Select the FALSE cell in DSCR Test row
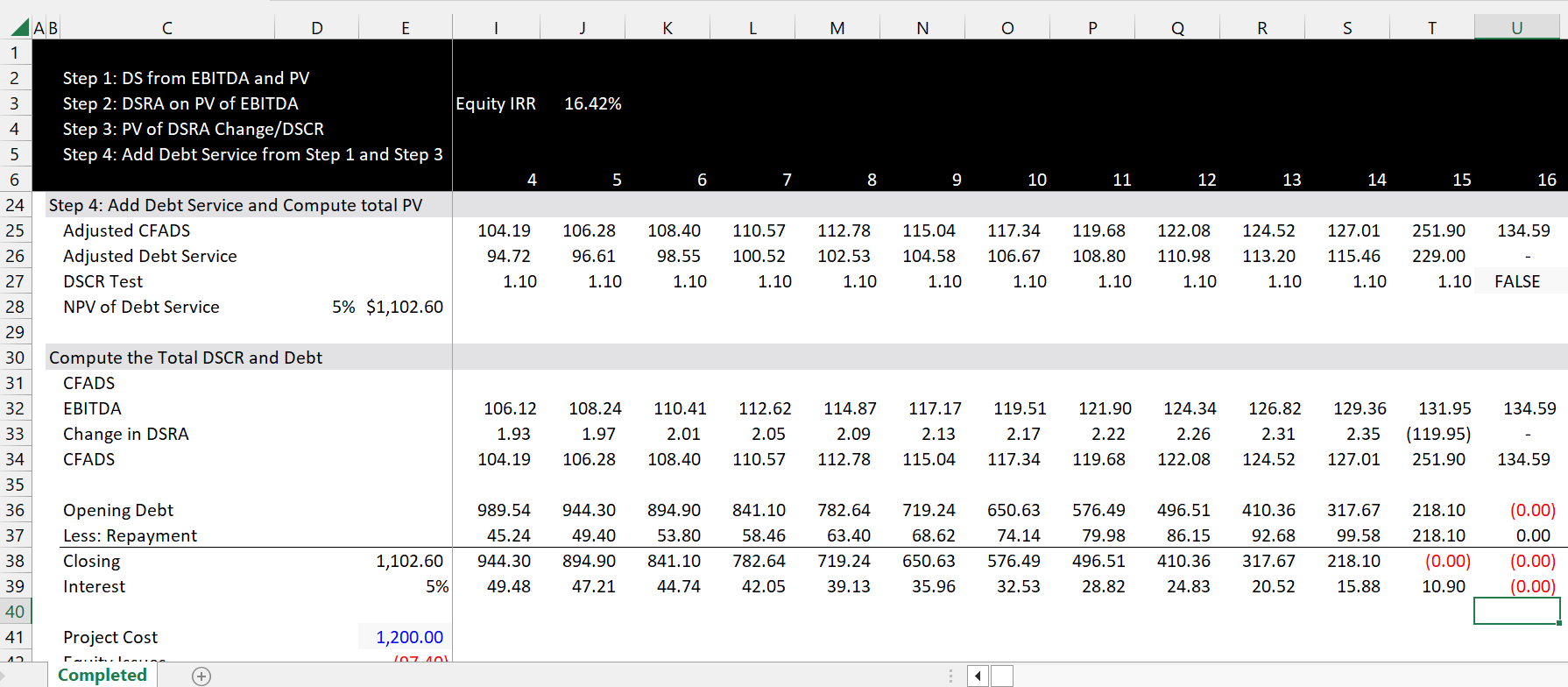Viewport: 1568px width, 687px height. (1516, 281)
